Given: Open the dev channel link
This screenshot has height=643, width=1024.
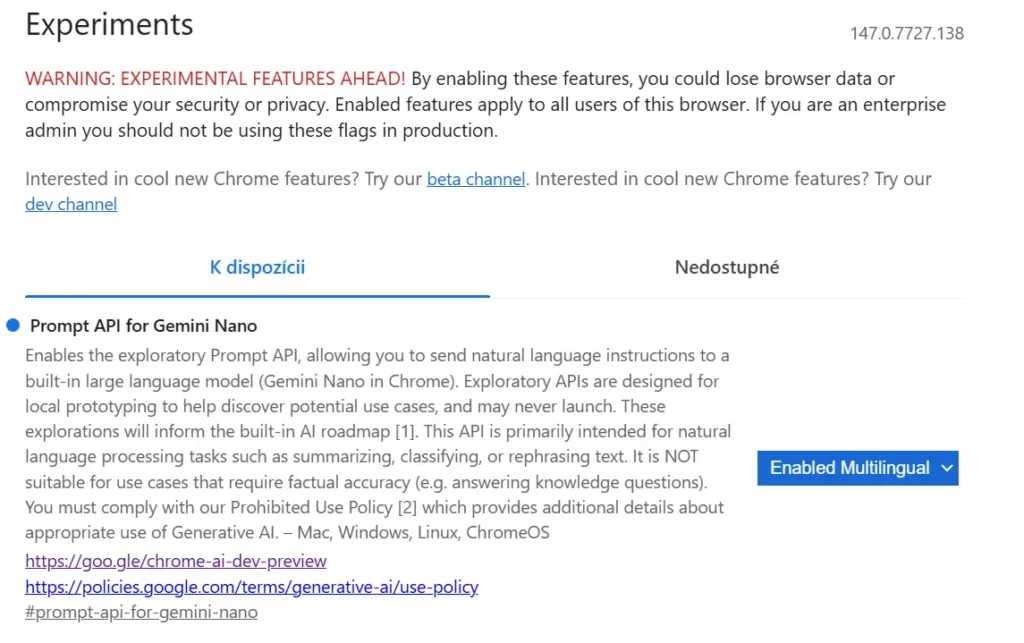Looking at the screenshot, I should click(x=71, y=204).
